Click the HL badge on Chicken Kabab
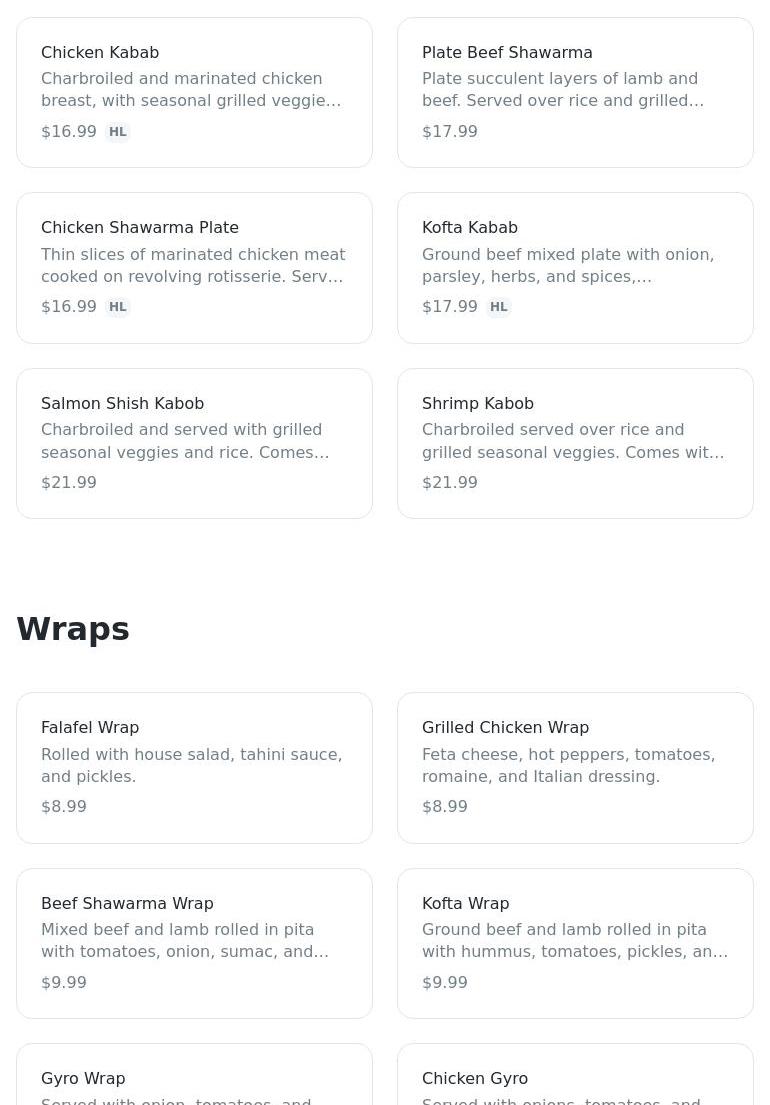 click(118, 132)
